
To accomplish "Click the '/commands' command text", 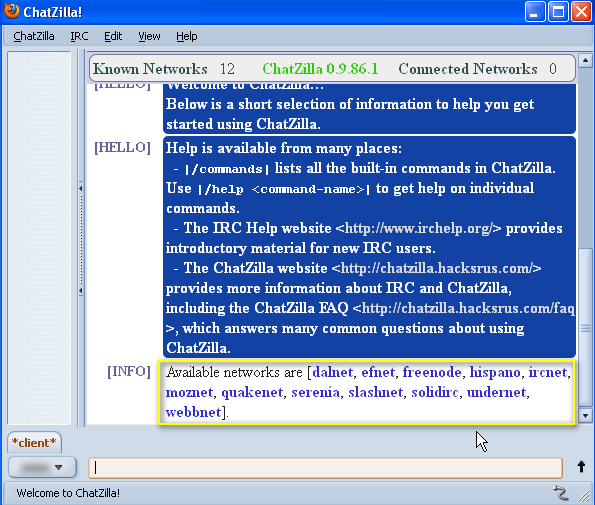I will tap(227, 169).
